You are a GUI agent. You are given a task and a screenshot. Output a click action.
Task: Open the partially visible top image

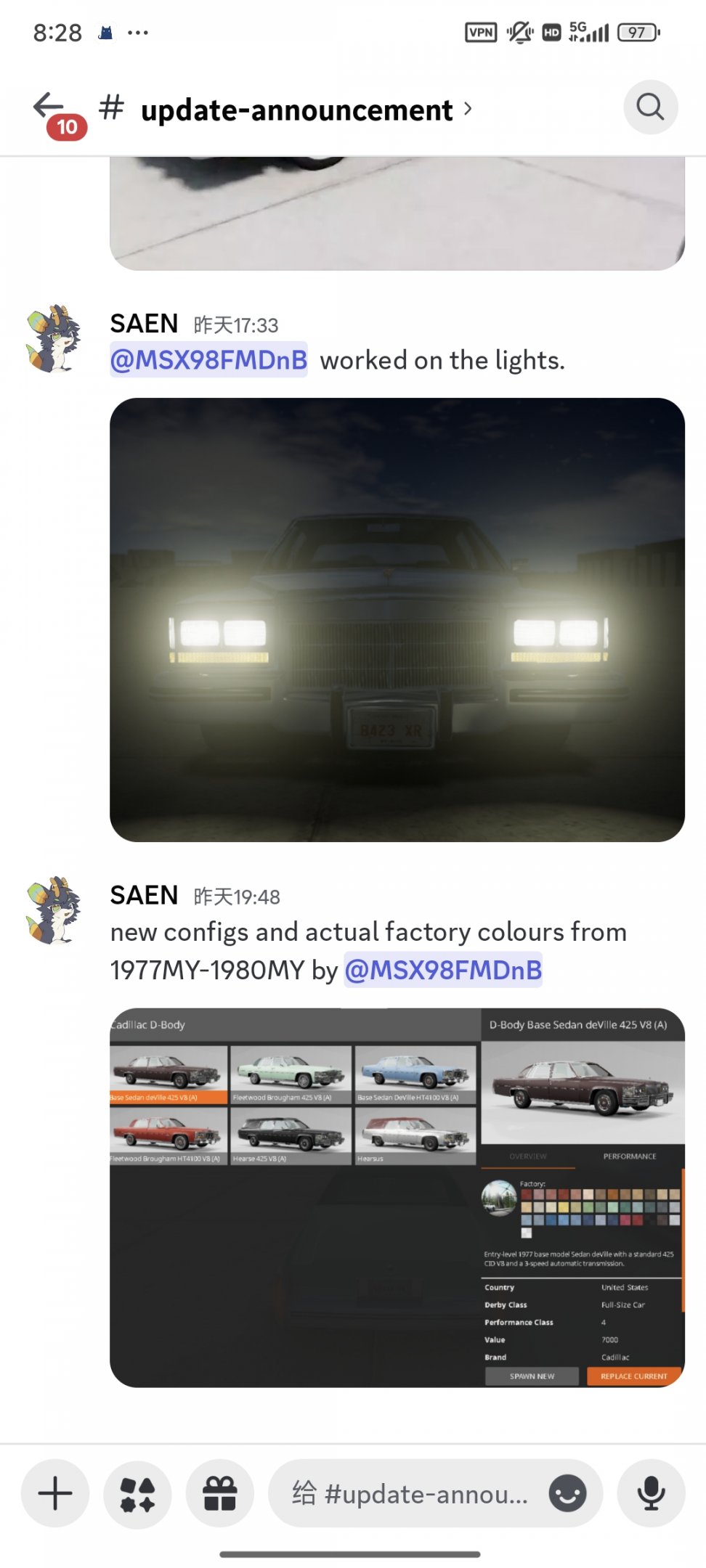click(x=397, y=213)
